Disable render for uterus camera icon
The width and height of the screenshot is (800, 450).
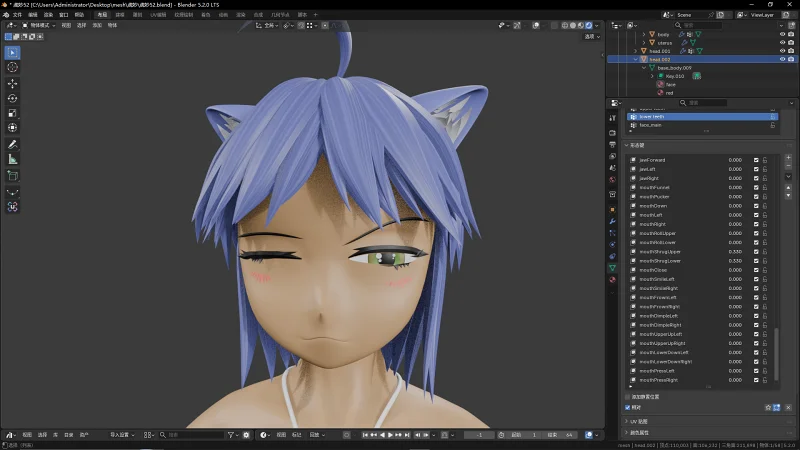pos(791,43)
